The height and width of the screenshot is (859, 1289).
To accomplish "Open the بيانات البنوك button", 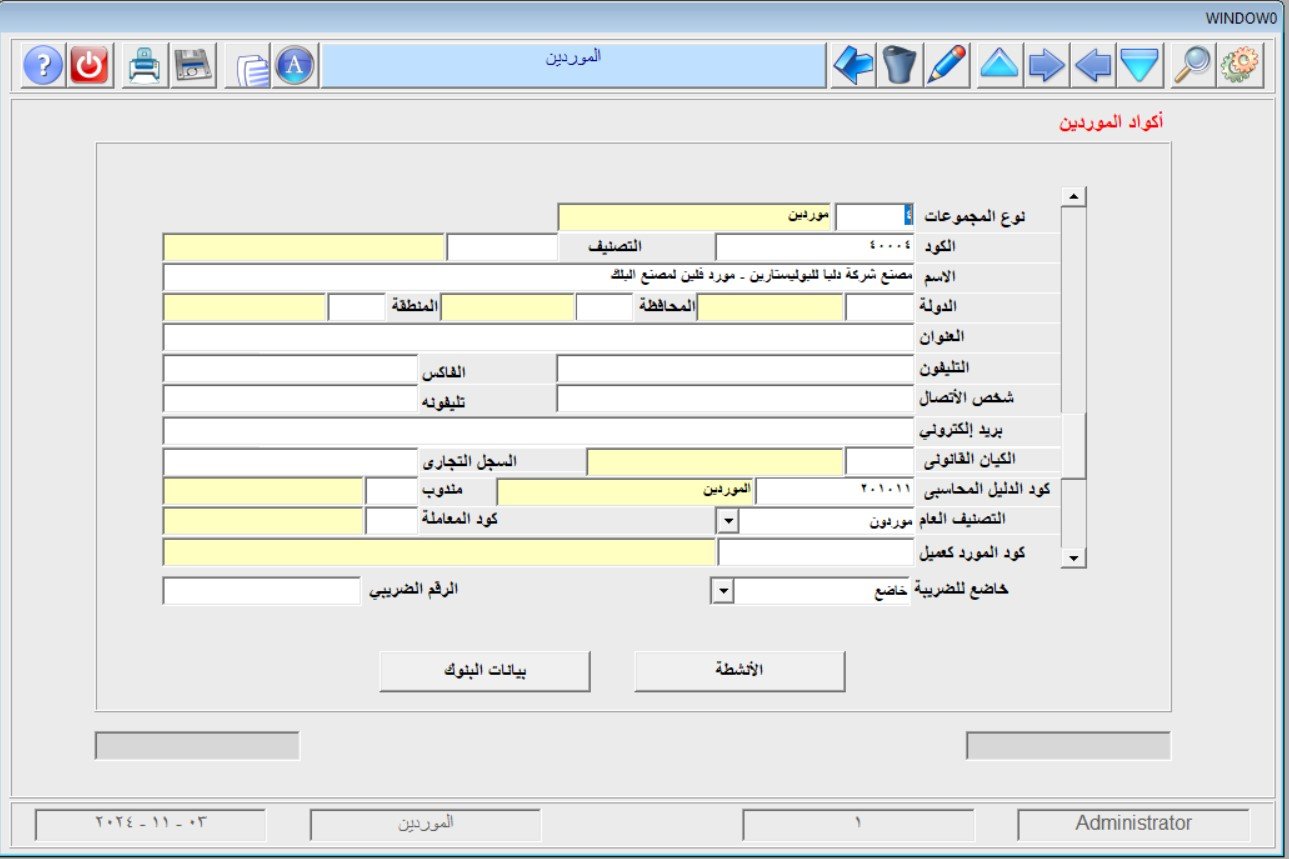I will click(484, 671).
